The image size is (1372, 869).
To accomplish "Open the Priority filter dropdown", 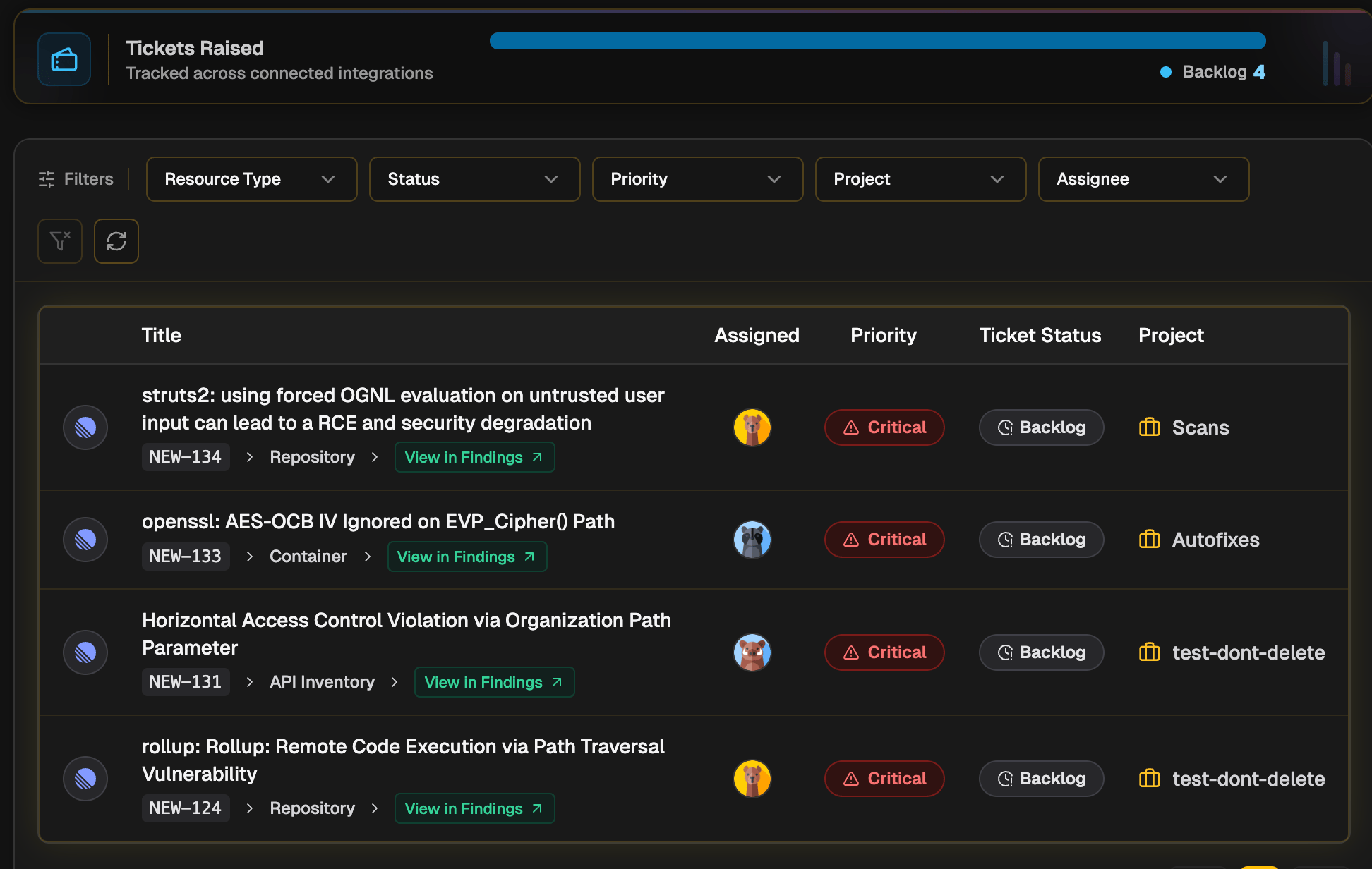I will tap(698, 179).
